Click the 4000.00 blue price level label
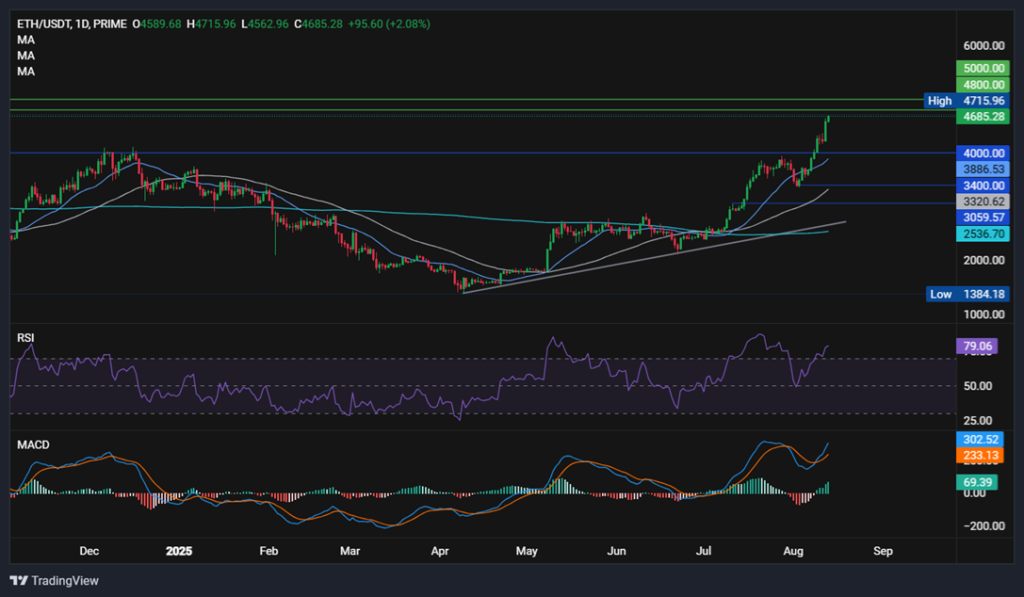The image size is (1024, 597). coord(983,153)
